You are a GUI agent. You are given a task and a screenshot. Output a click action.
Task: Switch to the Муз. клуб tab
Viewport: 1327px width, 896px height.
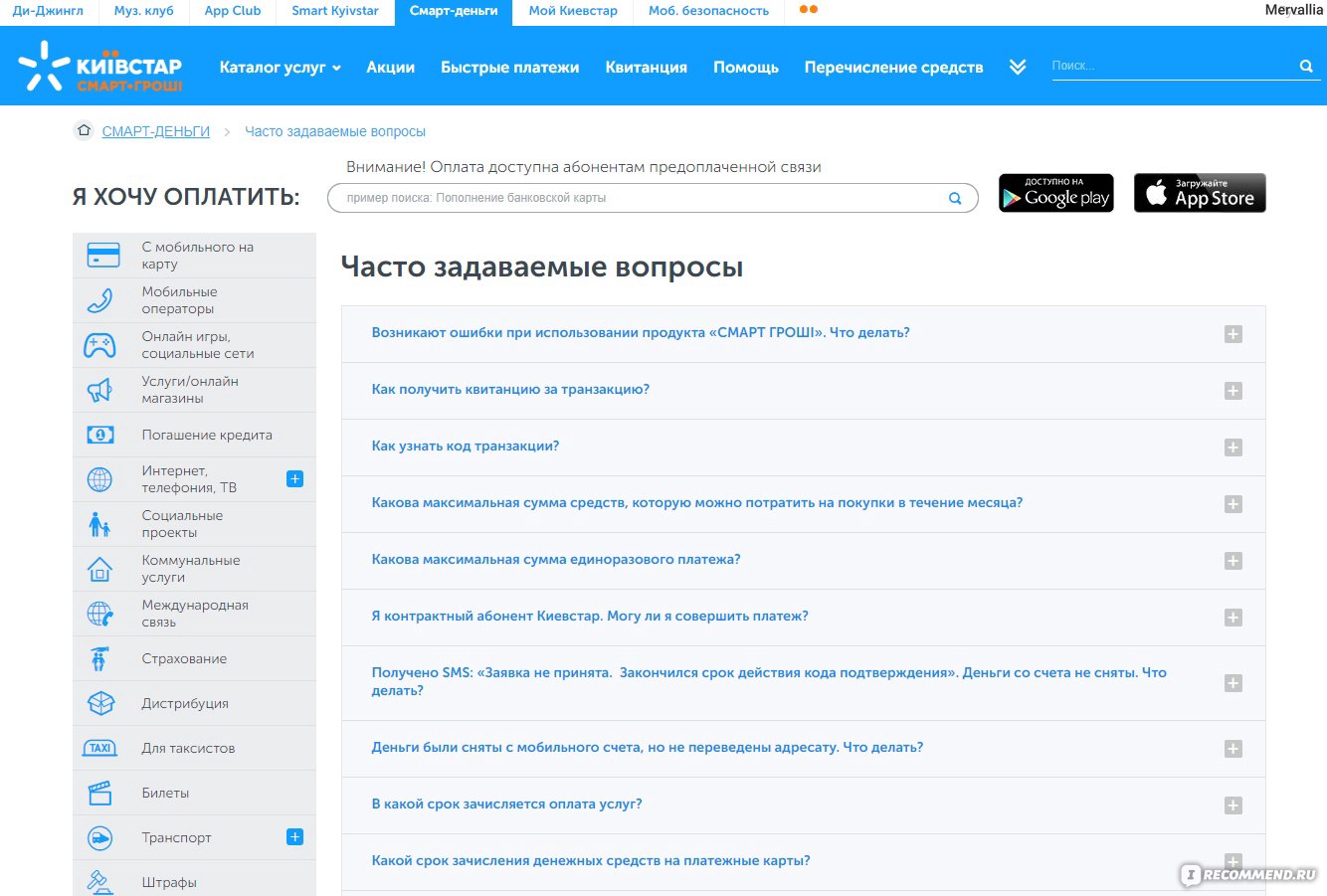(143, 11)
